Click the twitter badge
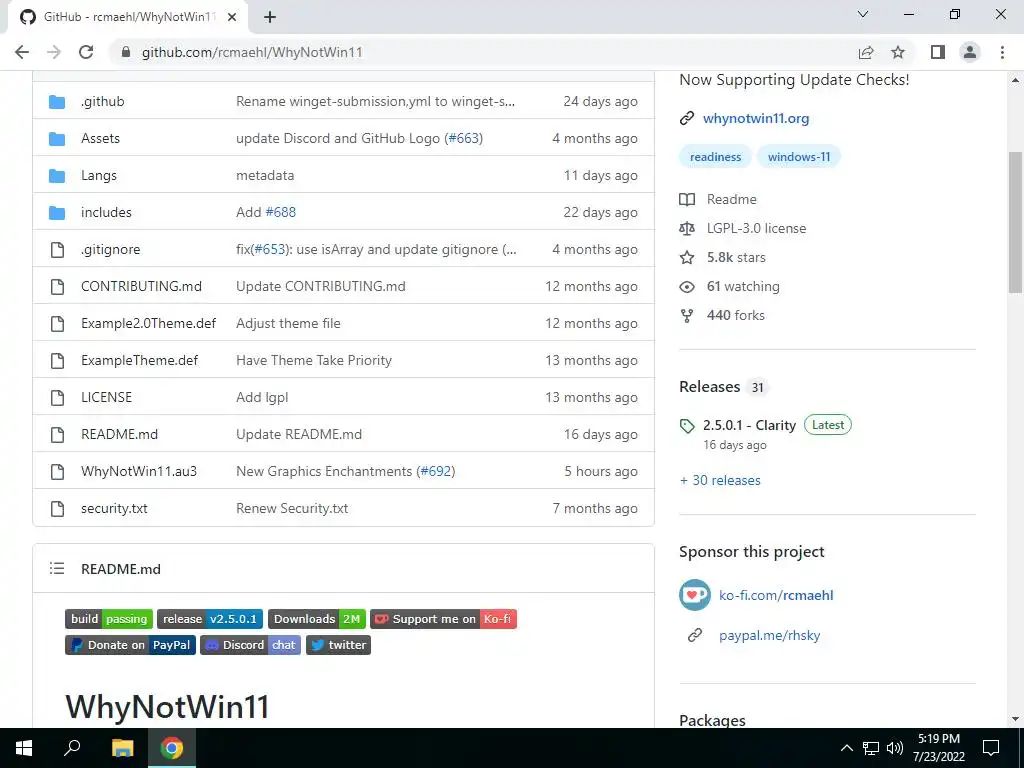This screenshot has height=768, width=1024. point(338,645)
